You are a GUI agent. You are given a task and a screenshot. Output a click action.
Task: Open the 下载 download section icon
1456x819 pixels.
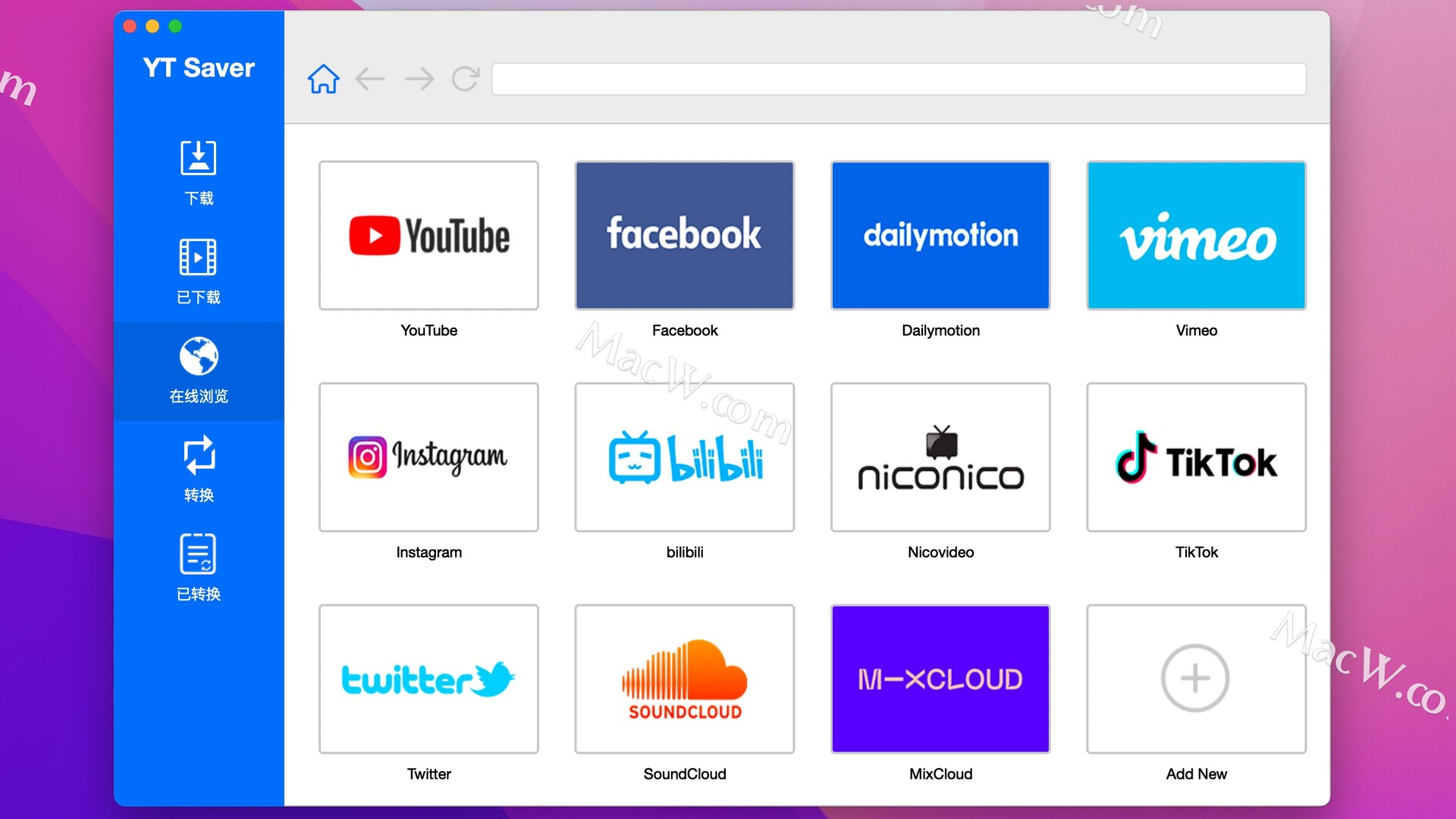(x=198, y=158)
